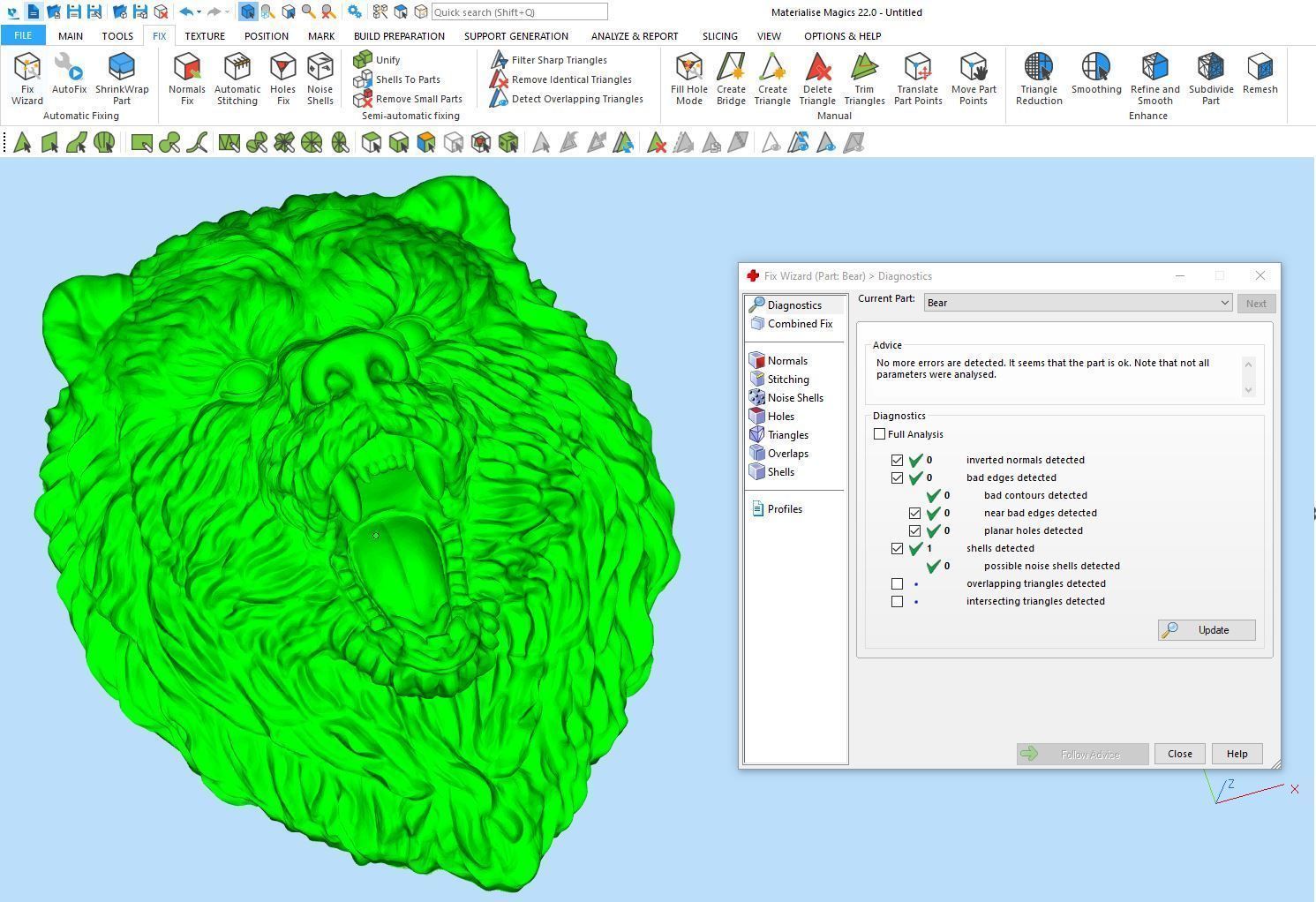
Task: Switch to the MAIN tab
Action: pyautogui.click(x=71, y=36)
